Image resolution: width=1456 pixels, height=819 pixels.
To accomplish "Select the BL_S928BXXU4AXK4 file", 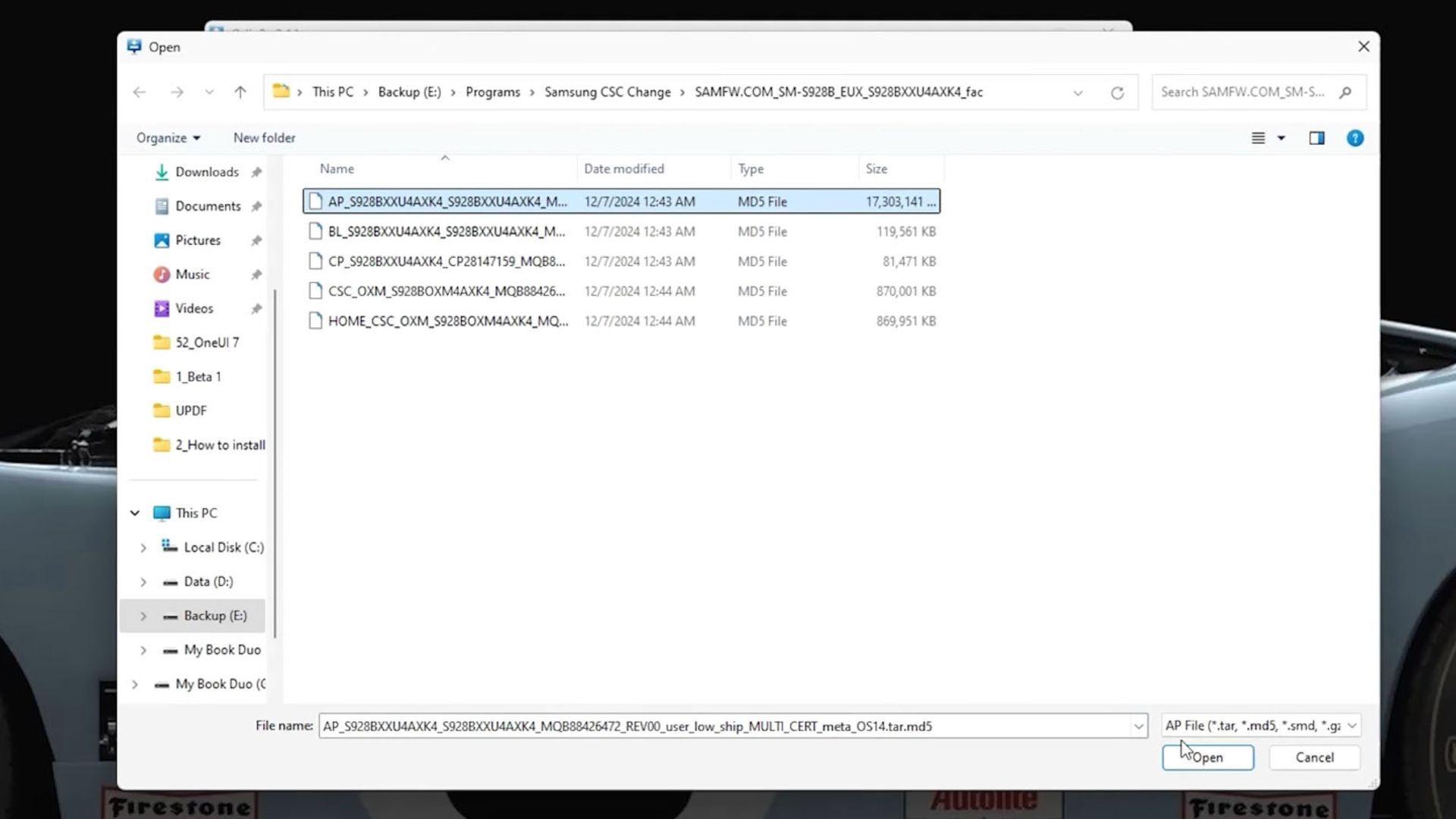I will tap(621, 231).
